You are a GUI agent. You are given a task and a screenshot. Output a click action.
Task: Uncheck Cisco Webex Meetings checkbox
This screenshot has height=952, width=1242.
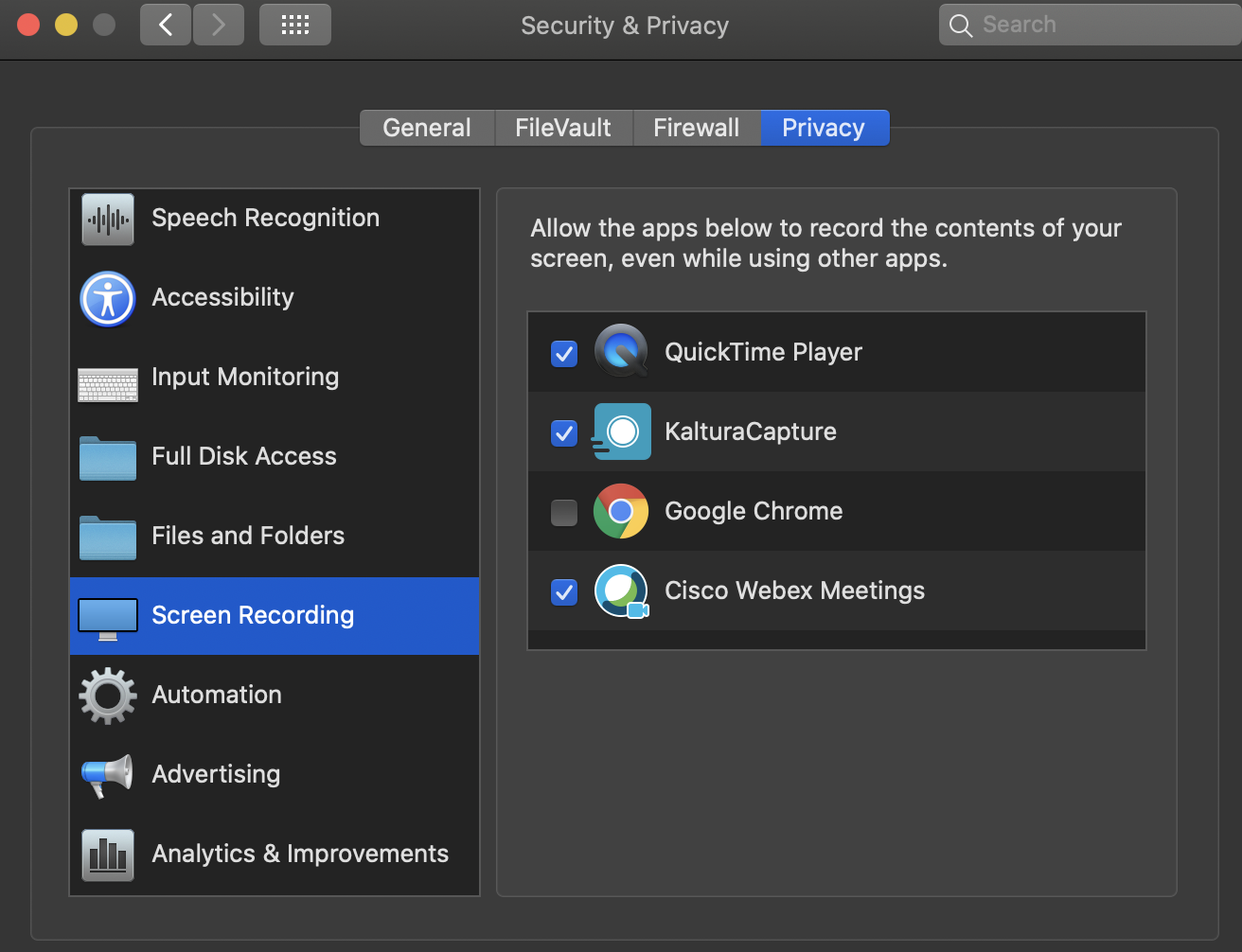click(564, 591)
